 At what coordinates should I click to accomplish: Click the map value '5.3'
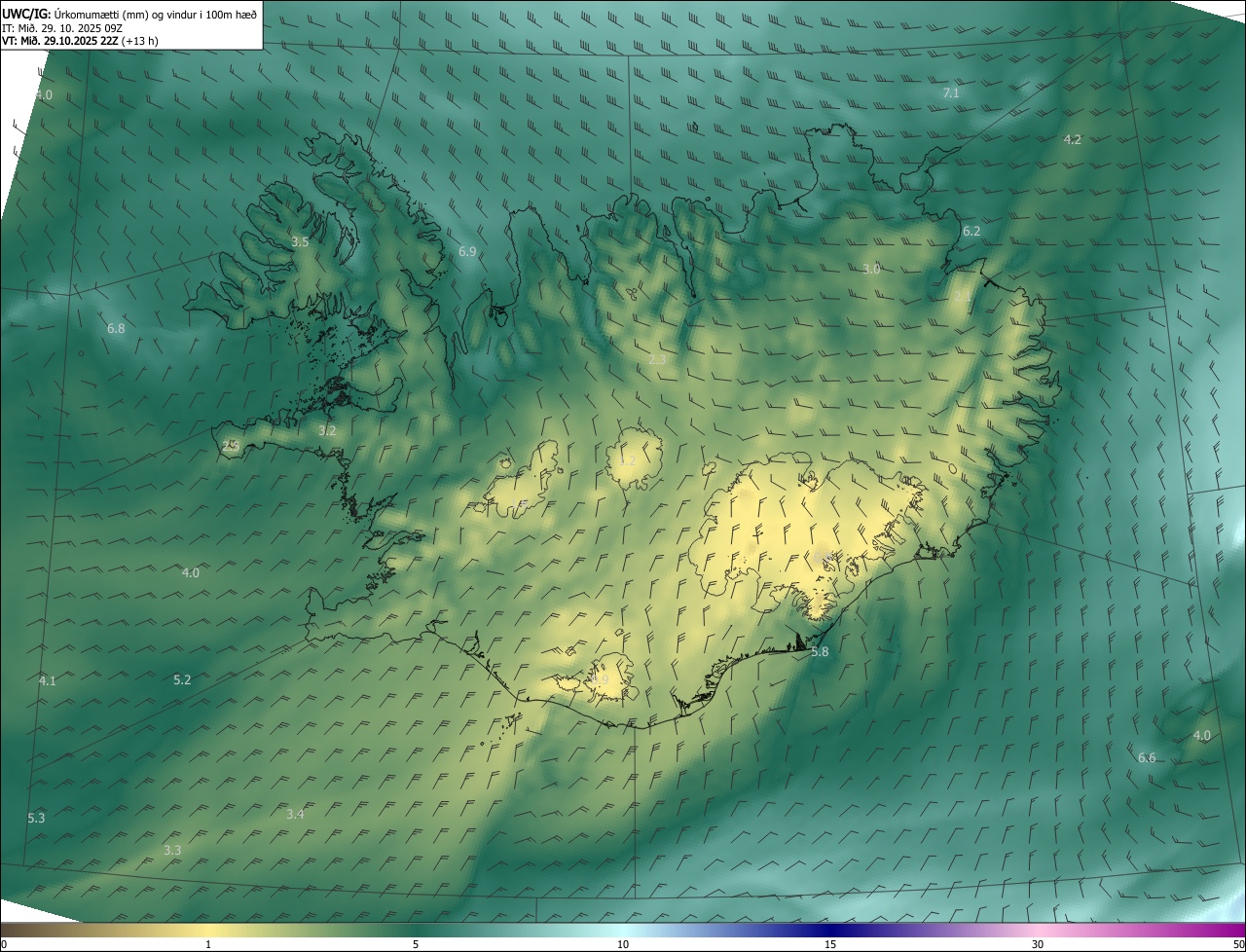pos(36,818)
